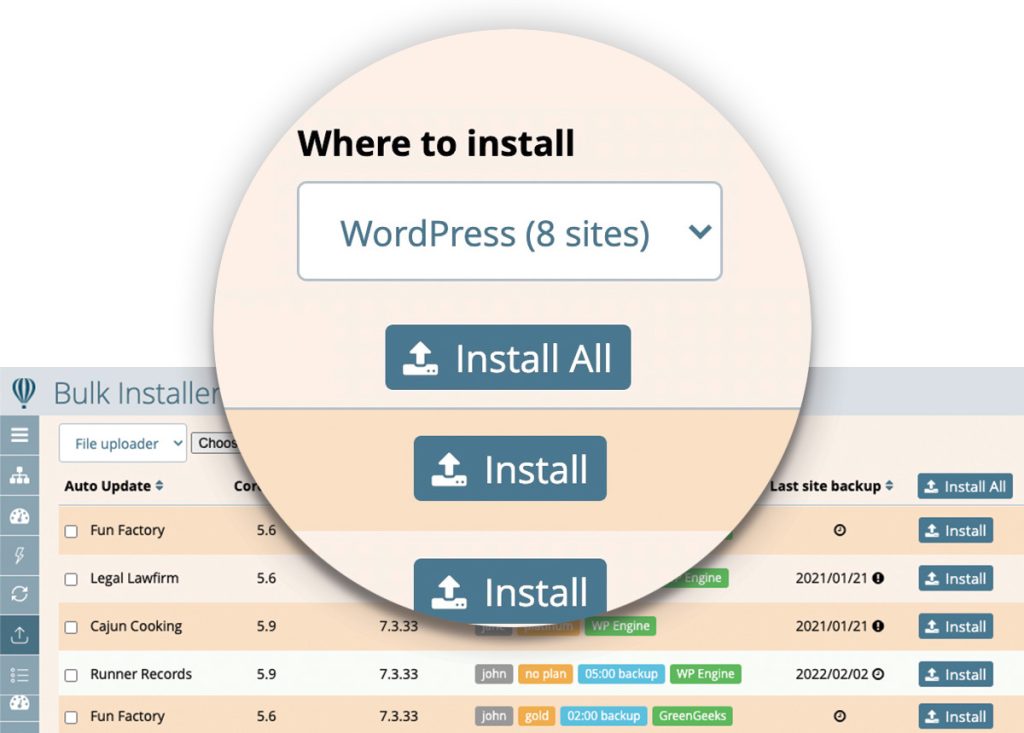Click the 'Cajun Cooking' site name
Image resolution: width=1024 pixels, height=733 pixels.
pos(136,626)
